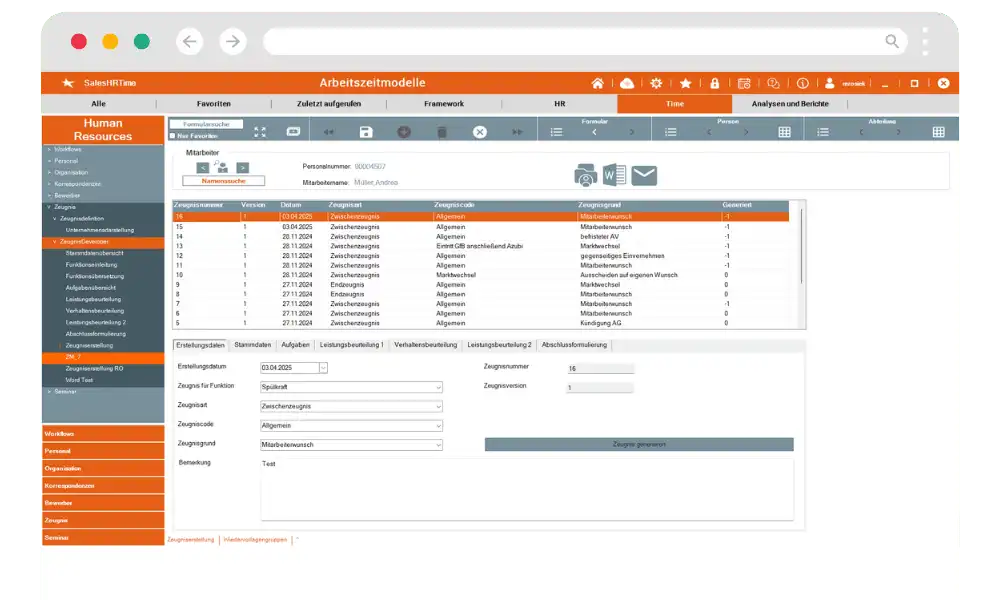Switch to the Framework tab
Image resolution: width=1000 pixels, height=600 pixels.
click(x=444, y=104)
